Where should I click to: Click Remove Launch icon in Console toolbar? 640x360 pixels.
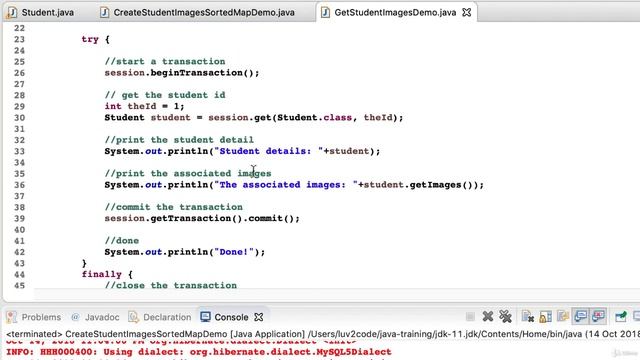(488, 316)
